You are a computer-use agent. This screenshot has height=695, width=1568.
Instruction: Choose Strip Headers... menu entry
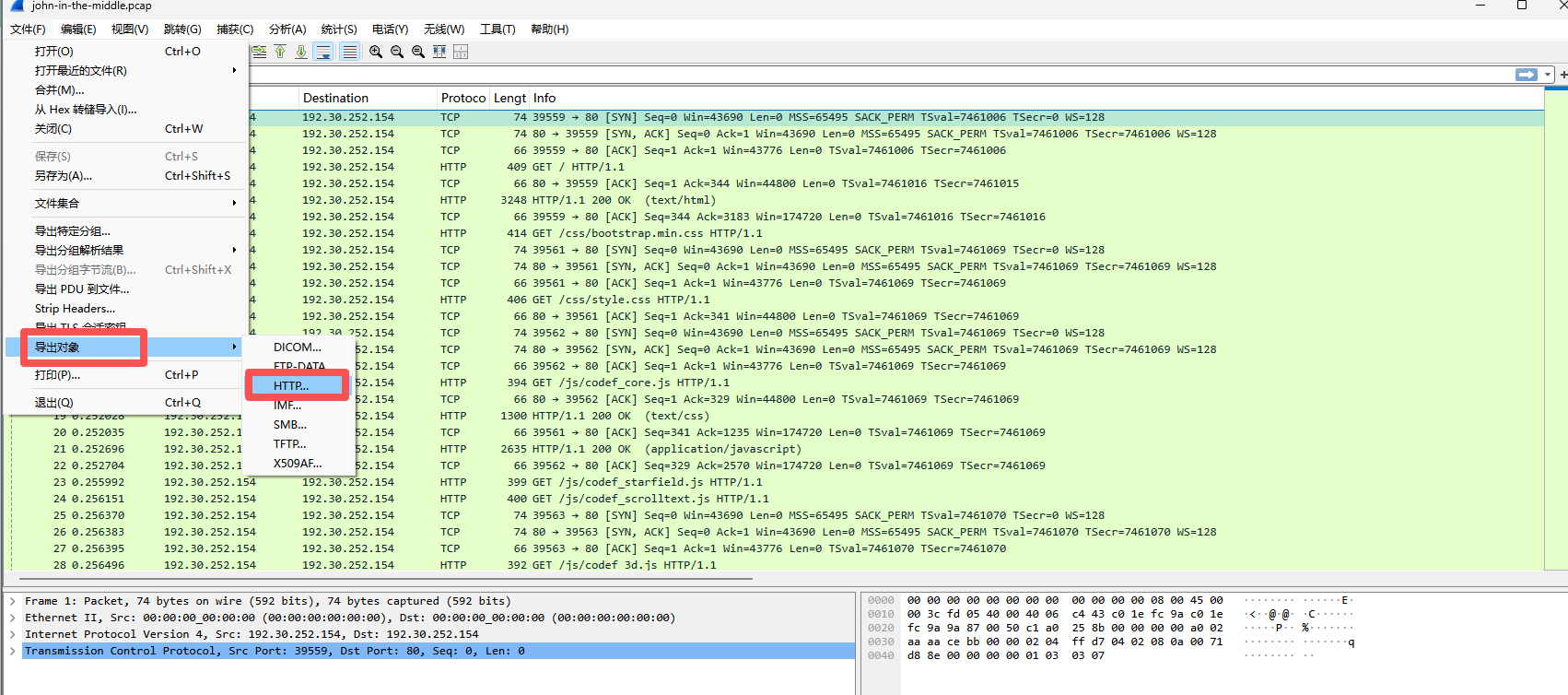125,309
